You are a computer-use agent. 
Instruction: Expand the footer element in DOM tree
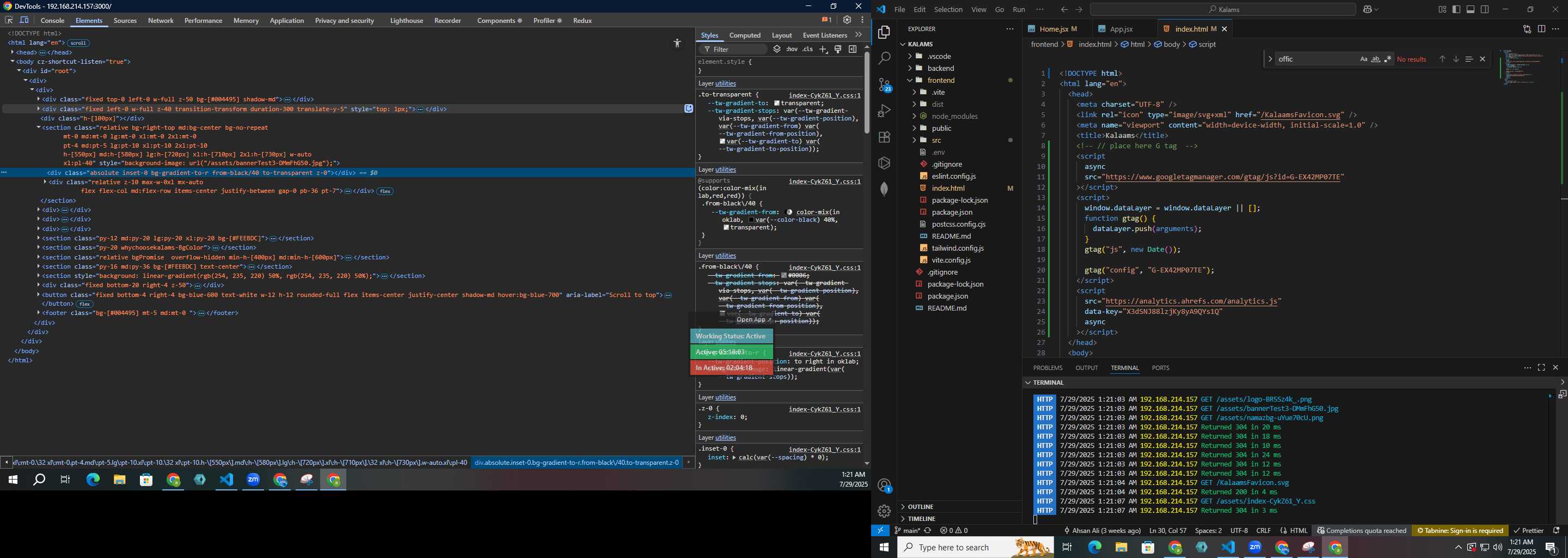(x=38, y=313)
